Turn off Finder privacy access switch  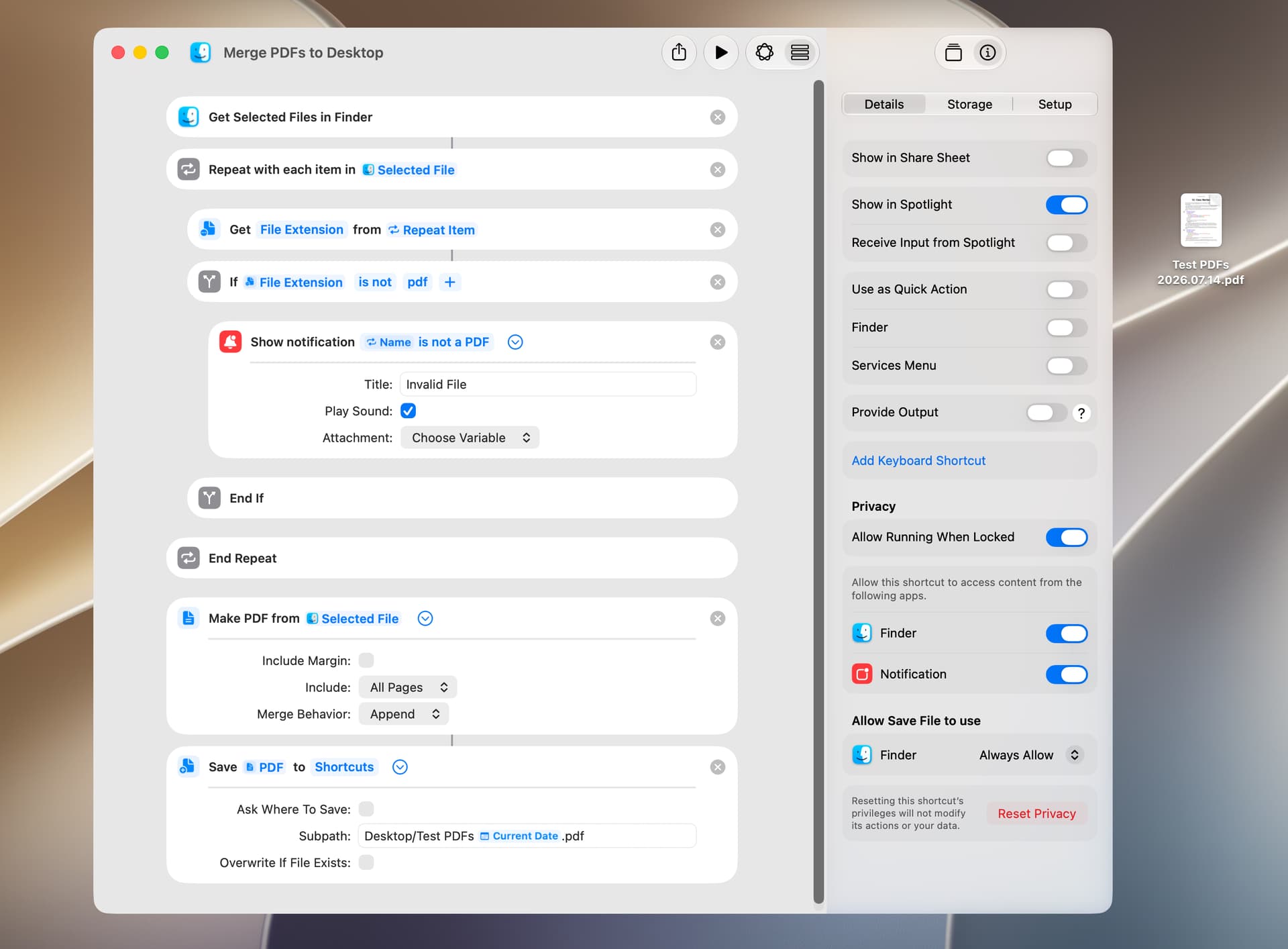click(1067, 634)
